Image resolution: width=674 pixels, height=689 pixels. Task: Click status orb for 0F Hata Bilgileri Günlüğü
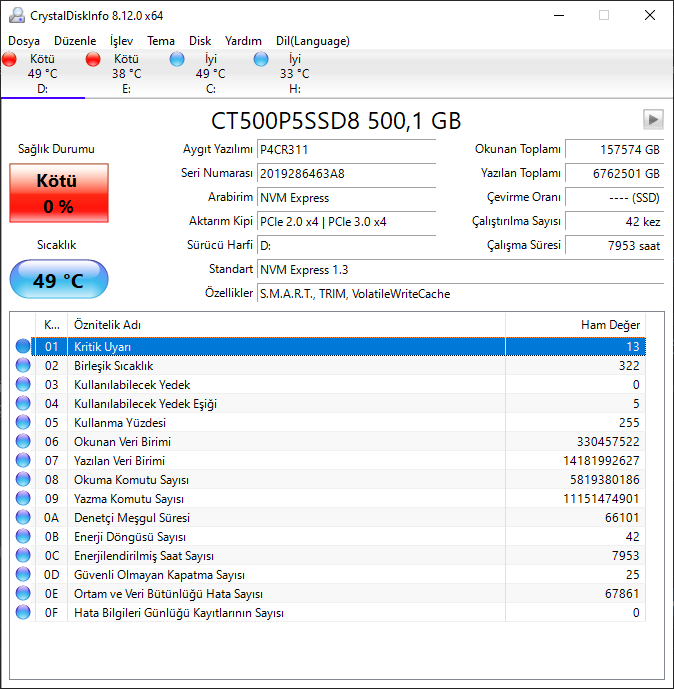[x=23, y=612]
